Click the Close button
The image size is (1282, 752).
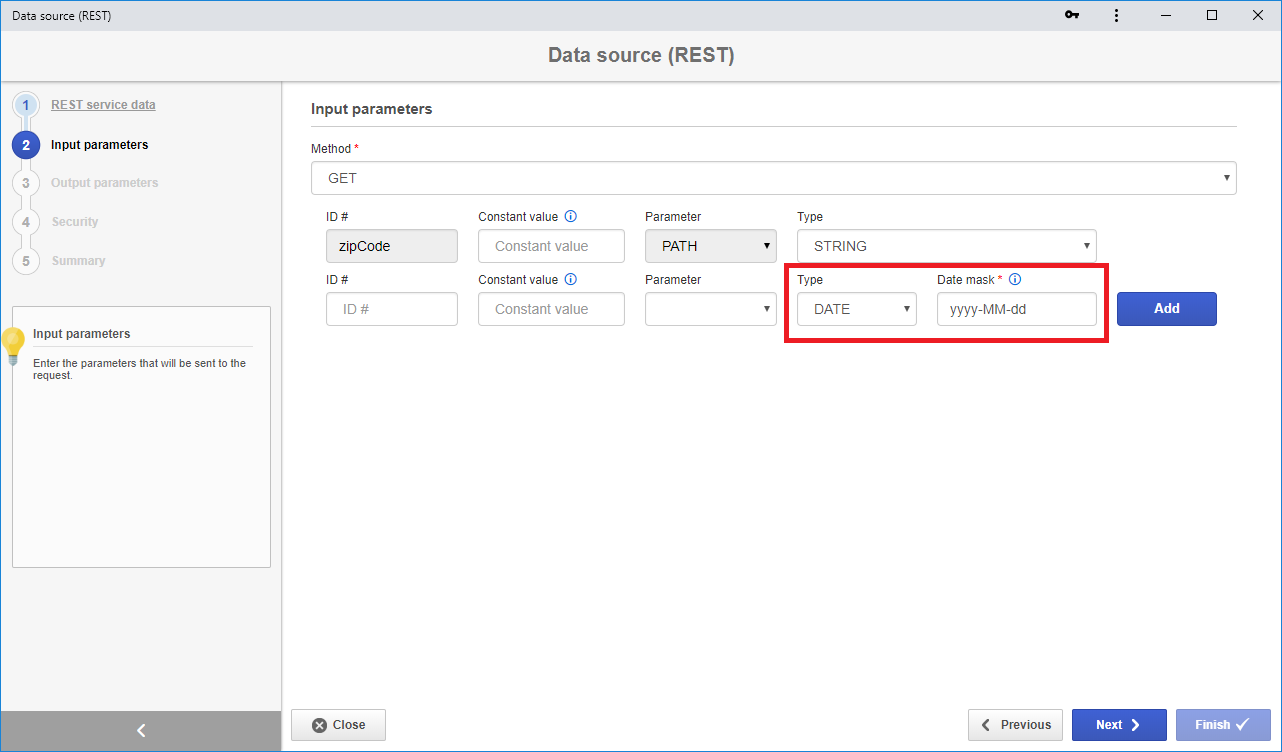pyautogui.click(x=338, y=725)
